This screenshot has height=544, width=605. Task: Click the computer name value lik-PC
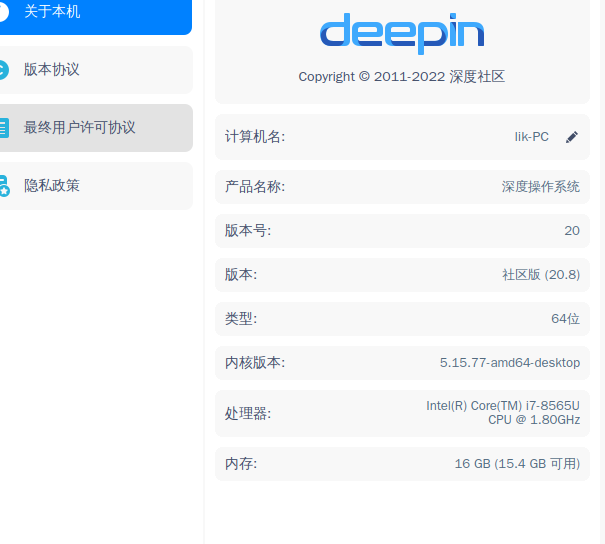click(531, 137)
